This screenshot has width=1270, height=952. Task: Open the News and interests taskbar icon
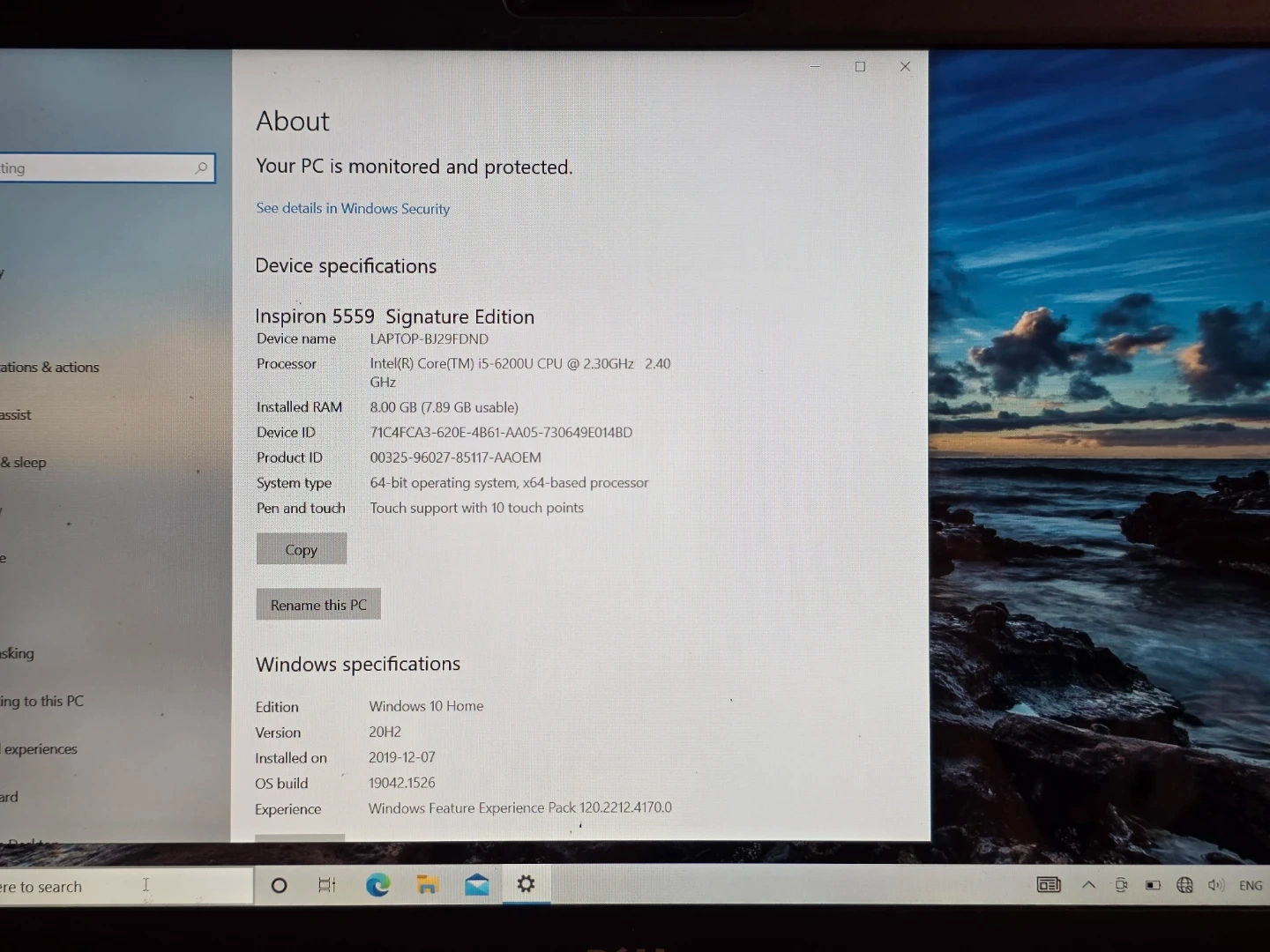point(1048,885)
